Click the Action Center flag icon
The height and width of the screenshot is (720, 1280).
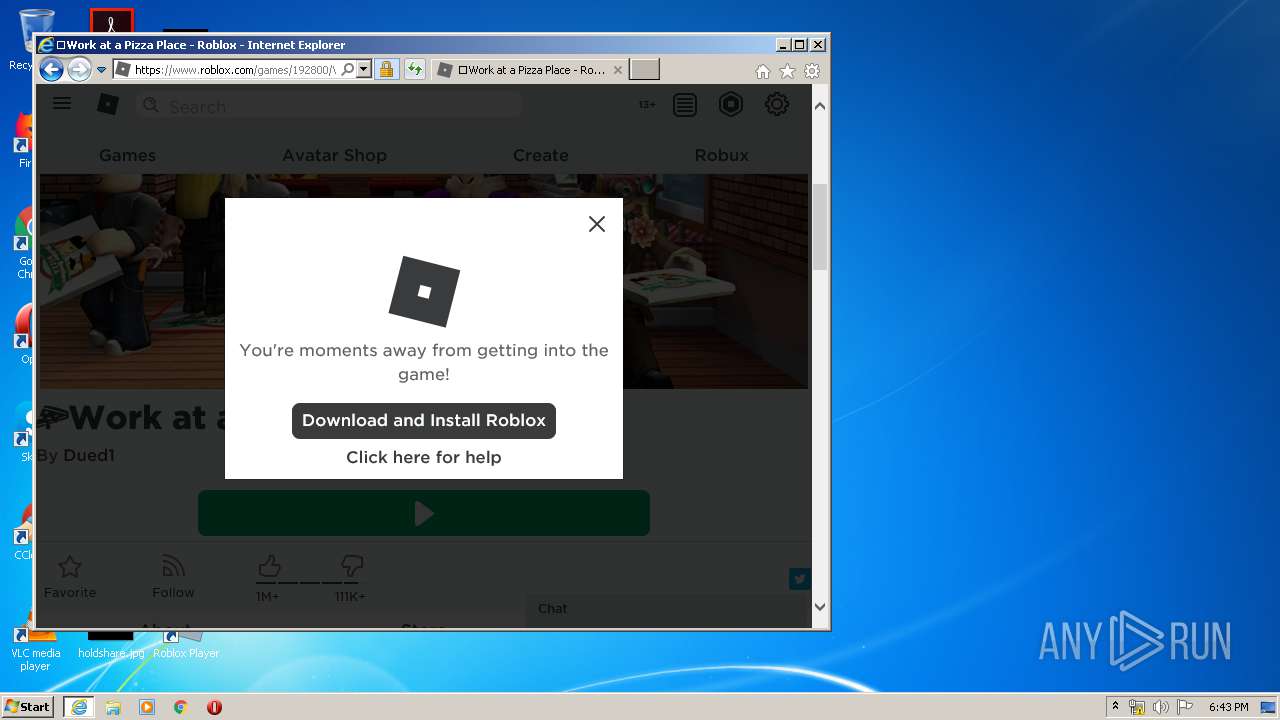[1185, 707]
